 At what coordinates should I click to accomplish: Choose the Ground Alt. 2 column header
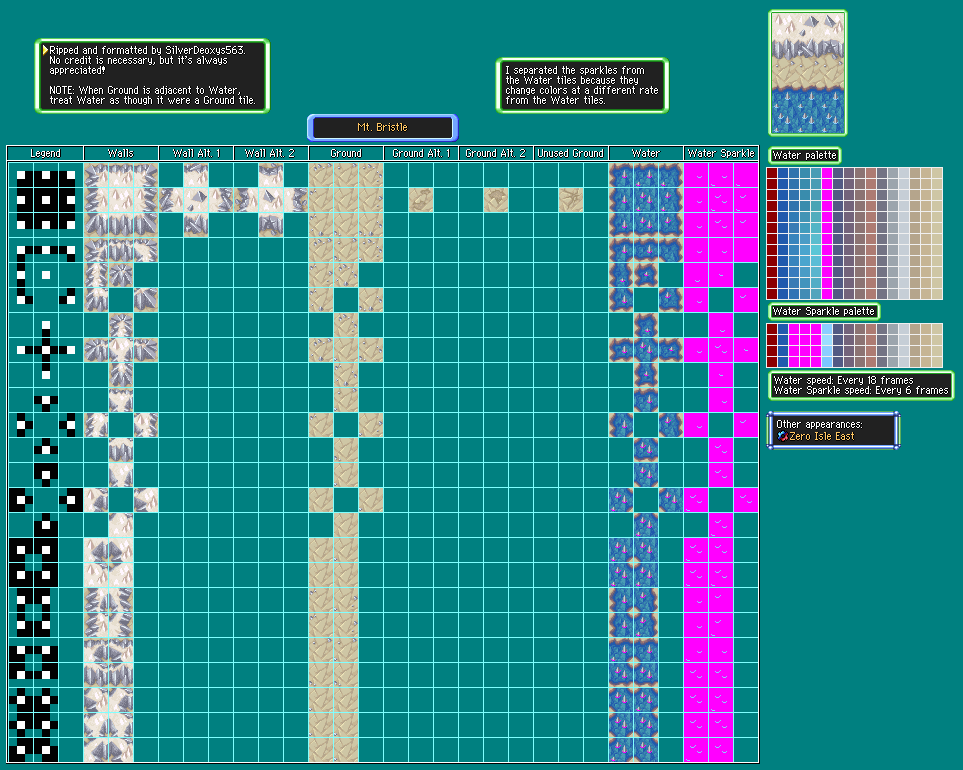point(496,154)
